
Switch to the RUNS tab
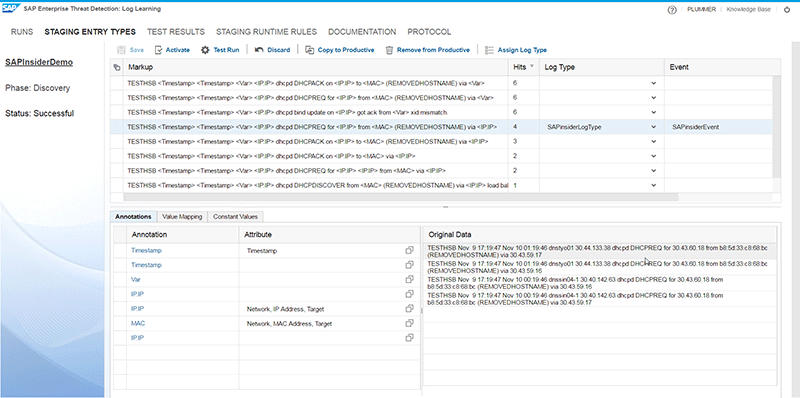(x=22, y=32)
